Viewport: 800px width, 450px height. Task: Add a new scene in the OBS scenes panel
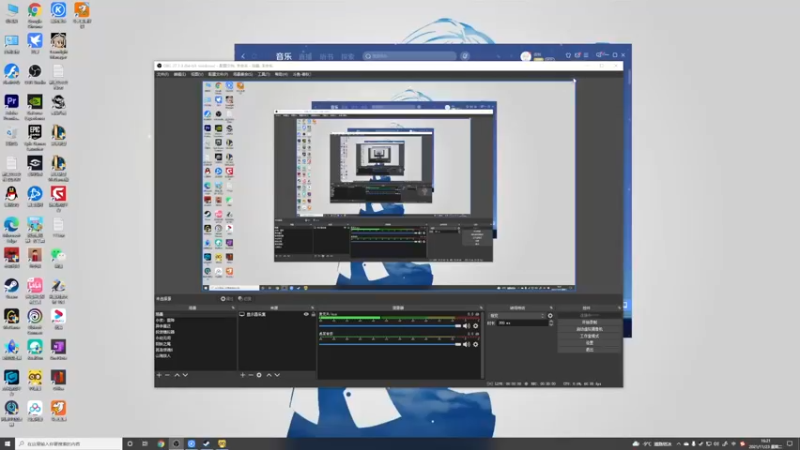[159, 375]
